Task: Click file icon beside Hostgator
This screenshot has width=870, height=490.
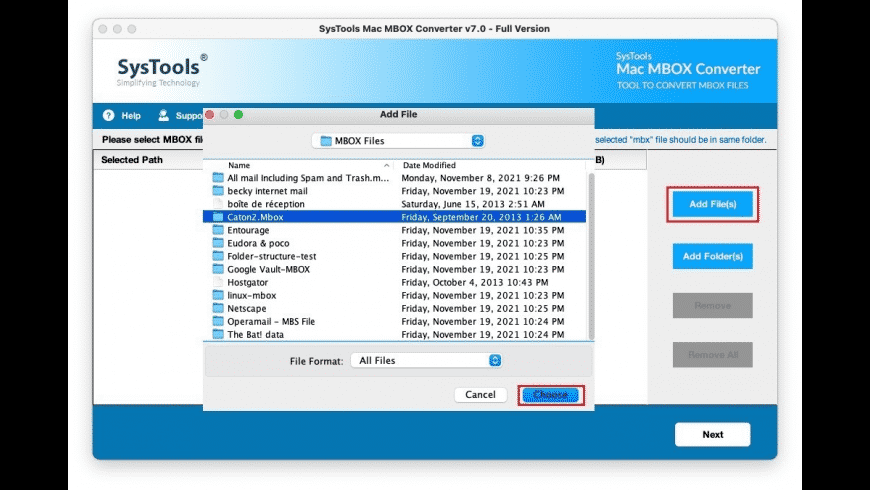Action: click(x=218, y=282)
